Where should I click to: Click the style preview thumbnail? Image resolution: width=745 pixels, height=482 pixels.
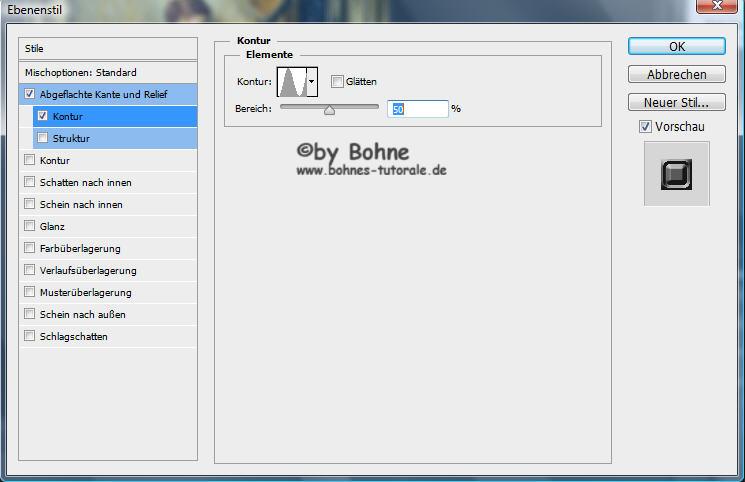677,174
